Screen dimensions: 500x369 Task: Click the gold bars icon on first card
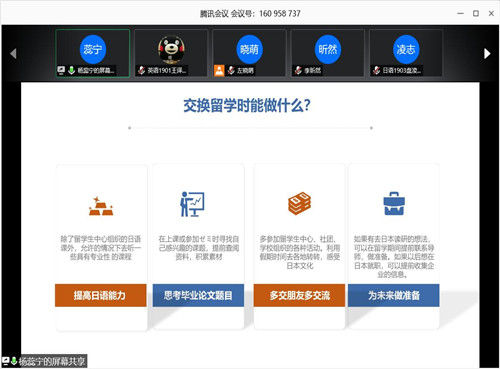coord(101,206)
